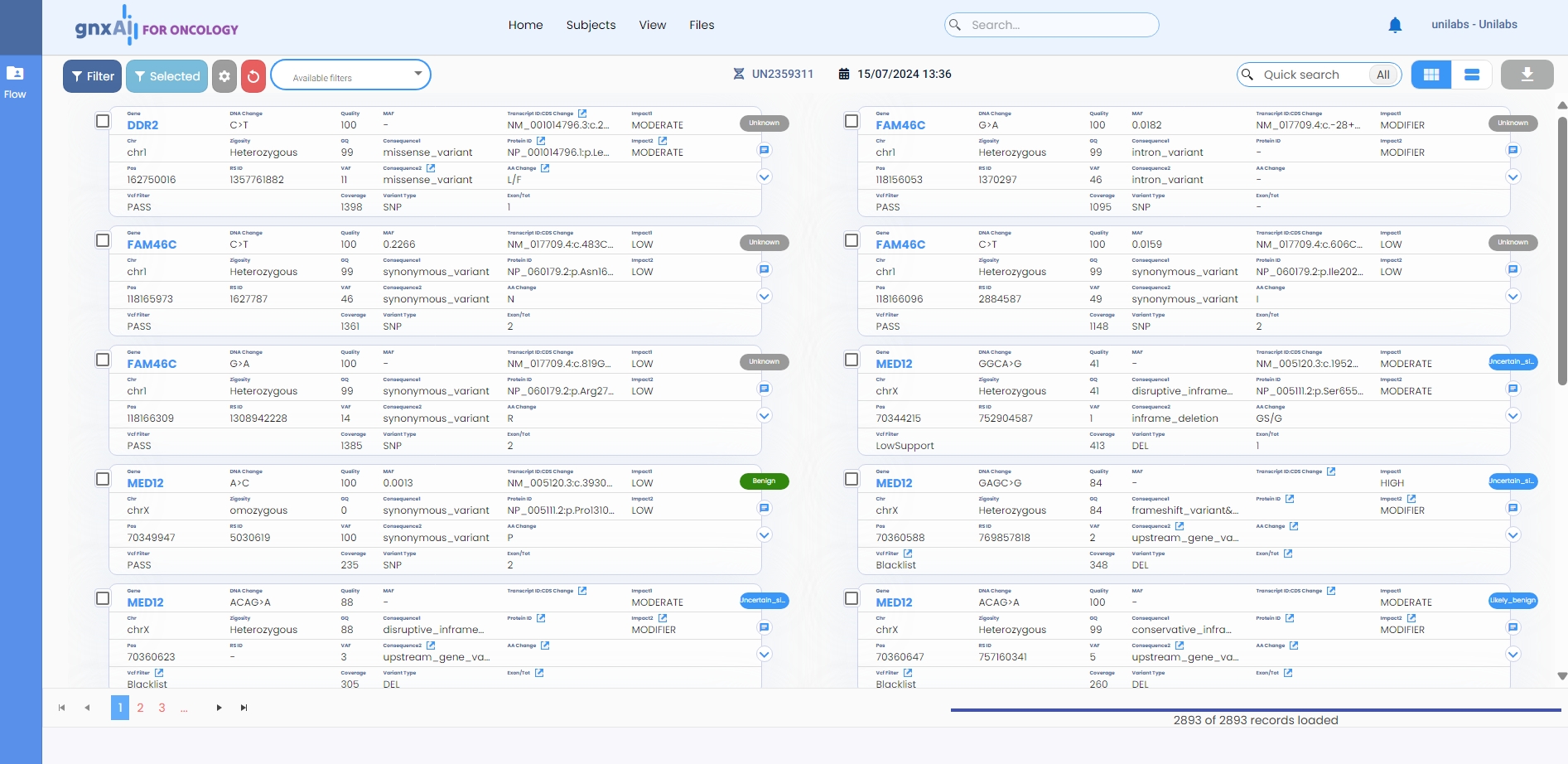The width and height of the screenshot is (1568, 764).
Task: Open the Available filters dropdown
Action: [x=350, y=75]
